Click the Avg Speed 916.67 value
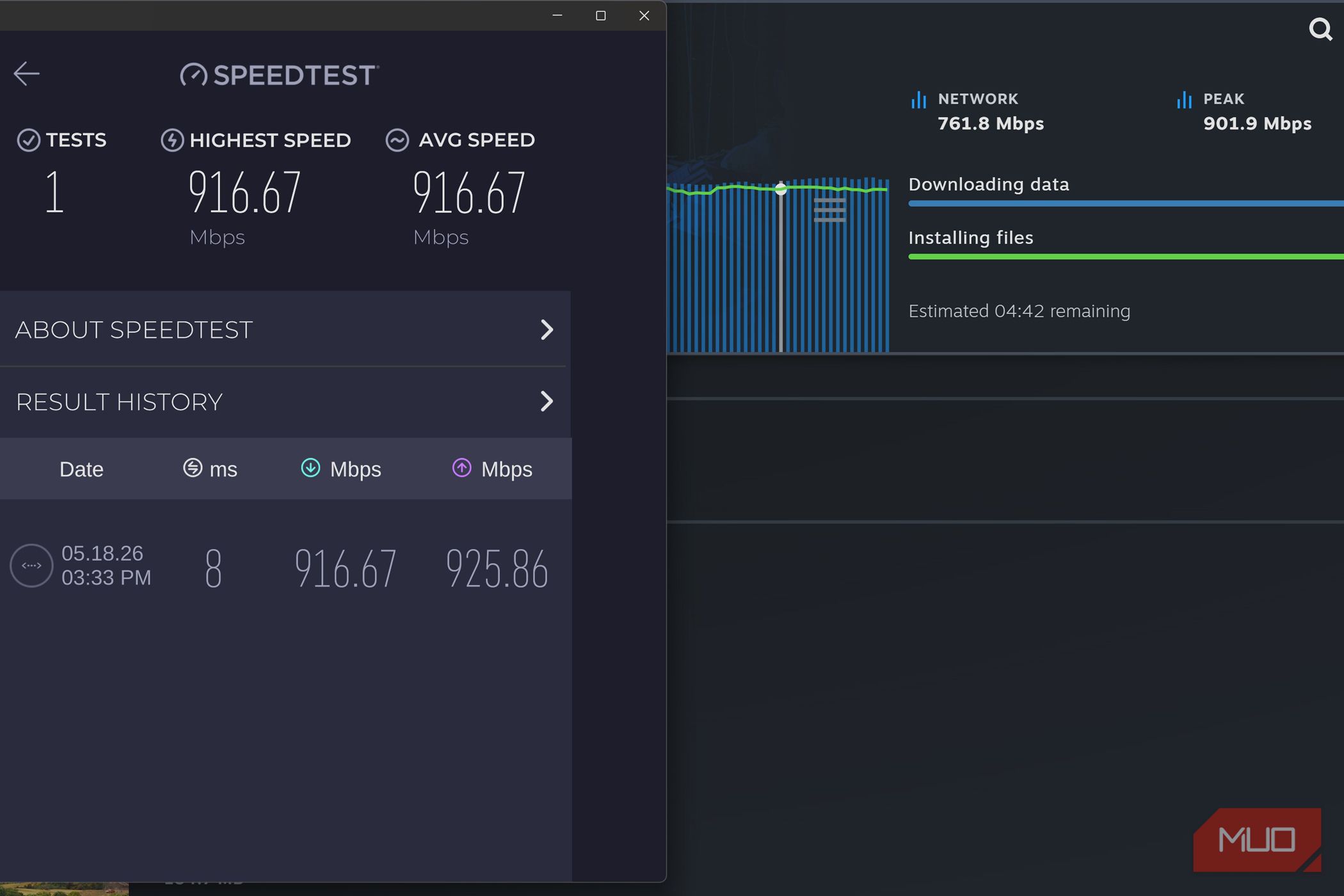 [x=469, y=192]
